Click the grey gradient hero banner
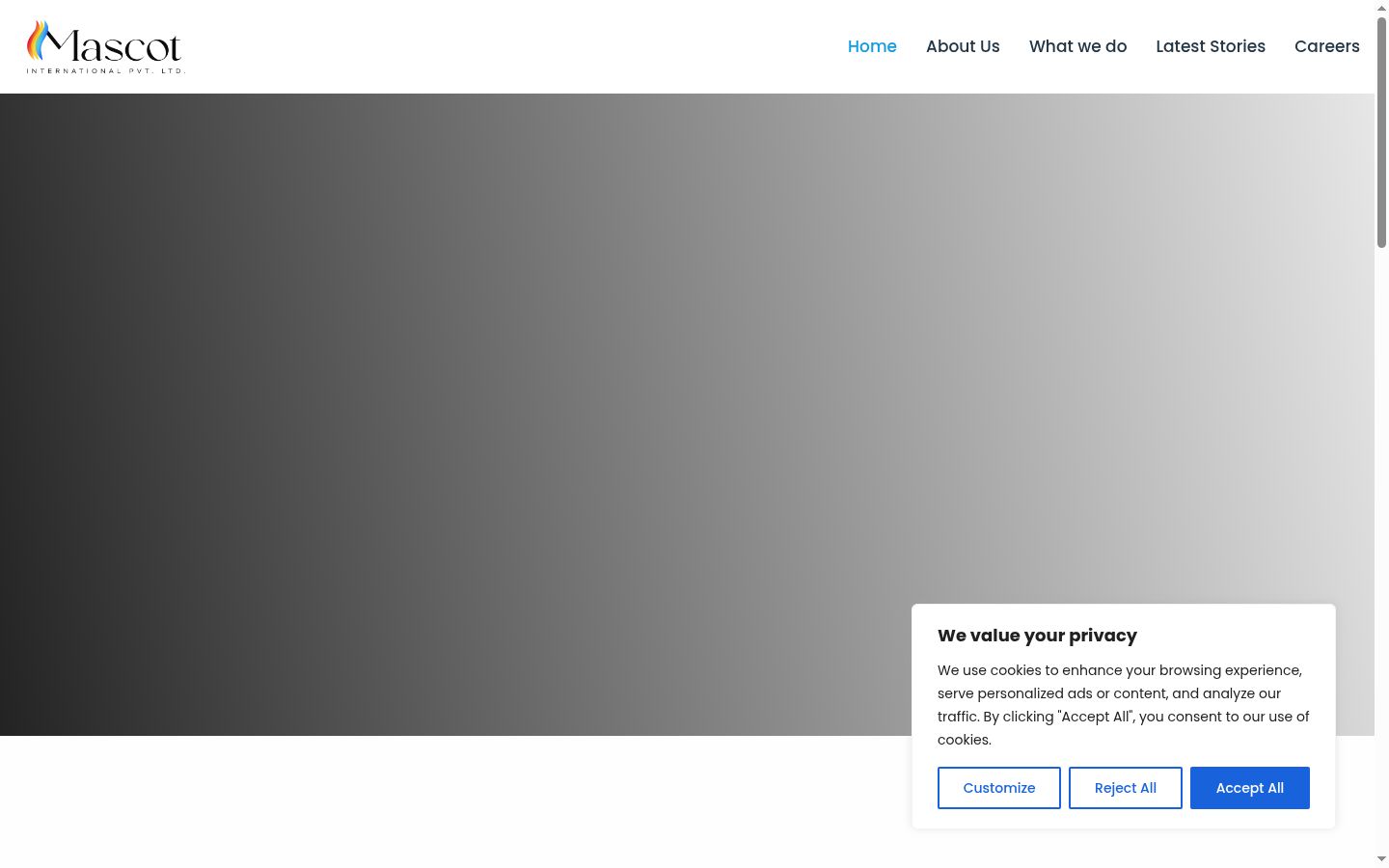The image size is (1389, 868). pos(687,415)
